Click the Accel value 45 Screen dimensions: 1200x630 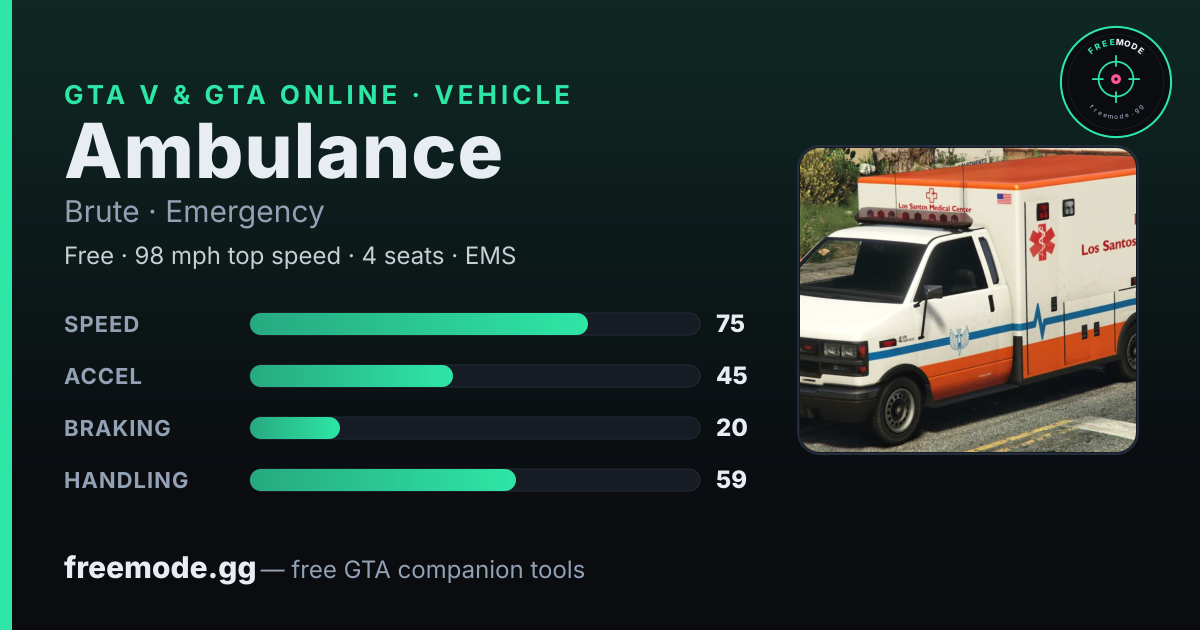point(732,376)
